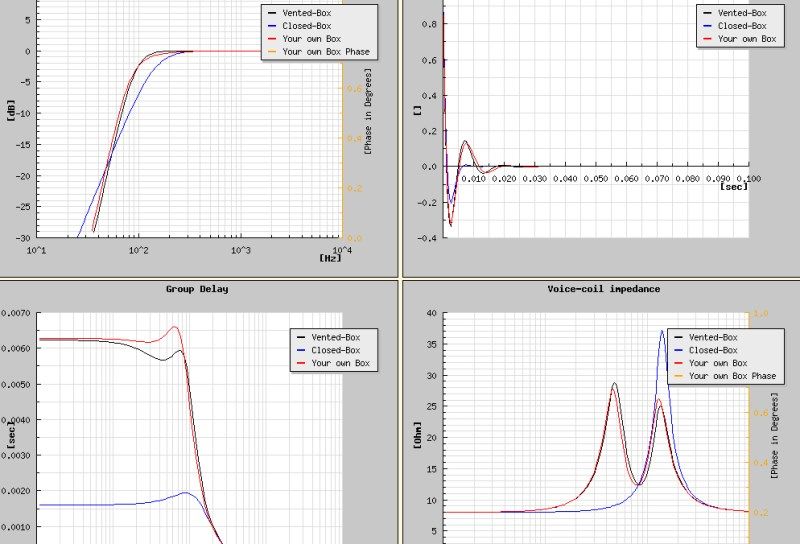800x544 pixels.
Task: Click the [sec] label under the time-response plot
Action: (x=734, y=187)
